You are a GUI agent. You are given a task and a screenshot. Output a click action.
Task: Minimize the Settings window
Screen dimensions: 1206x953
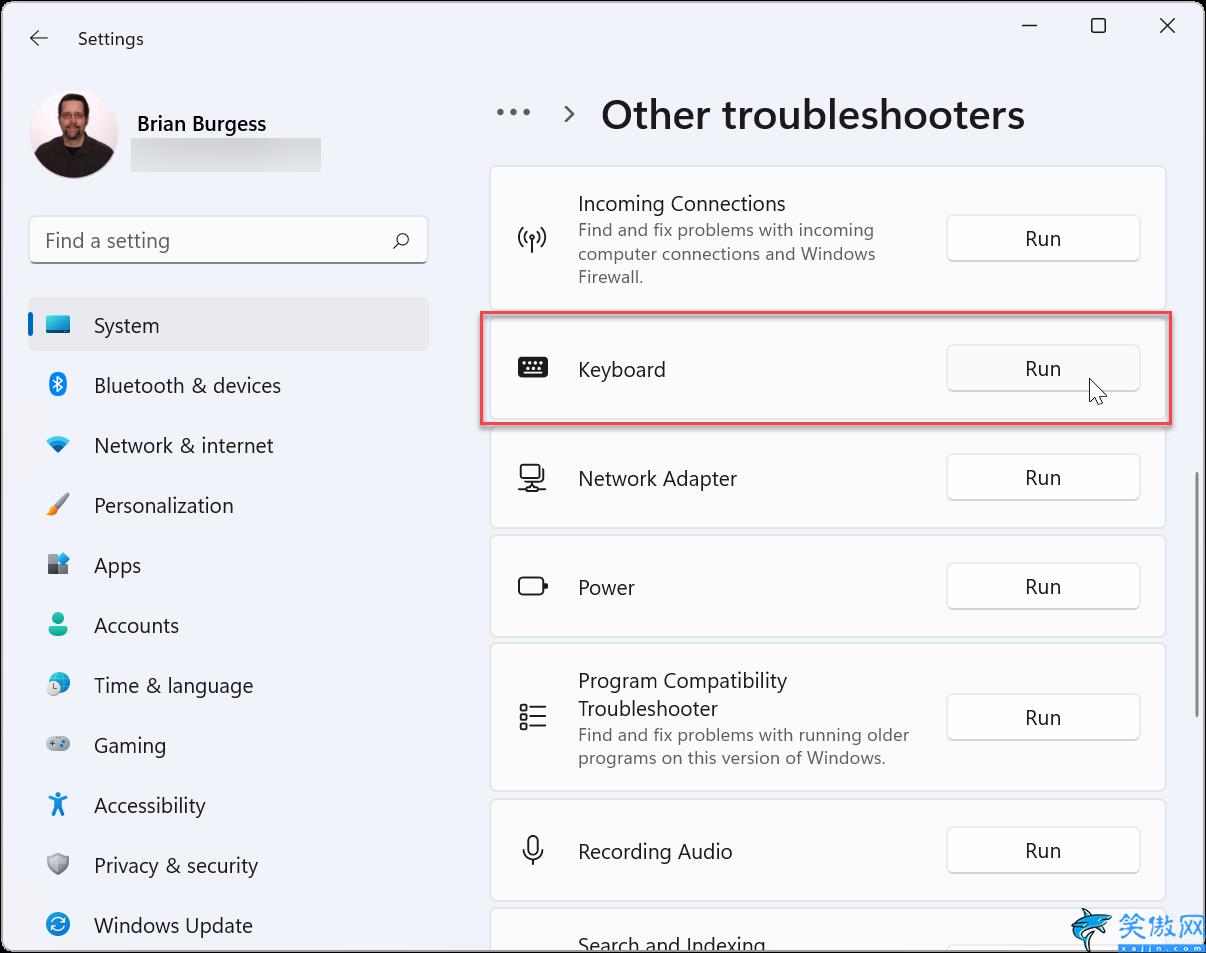pyautogui.click(x=1029, y=26)
